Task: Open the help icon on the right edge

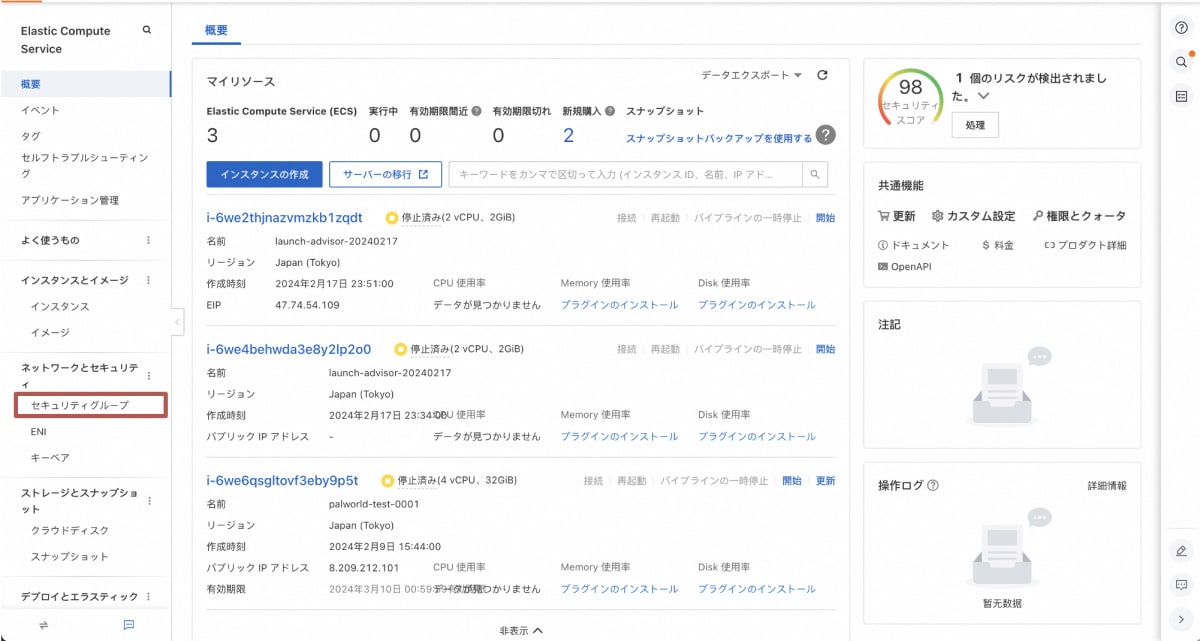Action: point(1182,27)
